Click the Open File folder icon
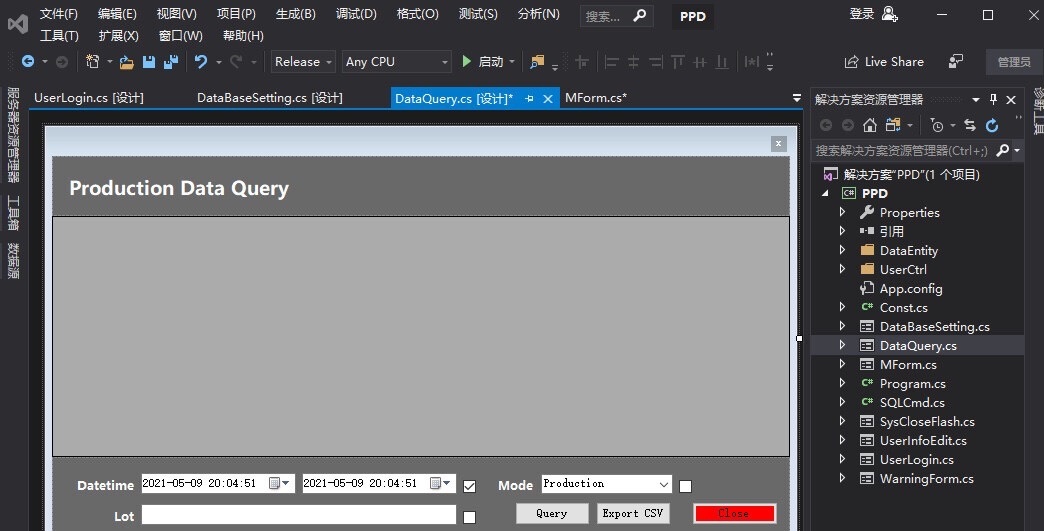Viewport: 1044px width, 531px height. coord(127,63)
